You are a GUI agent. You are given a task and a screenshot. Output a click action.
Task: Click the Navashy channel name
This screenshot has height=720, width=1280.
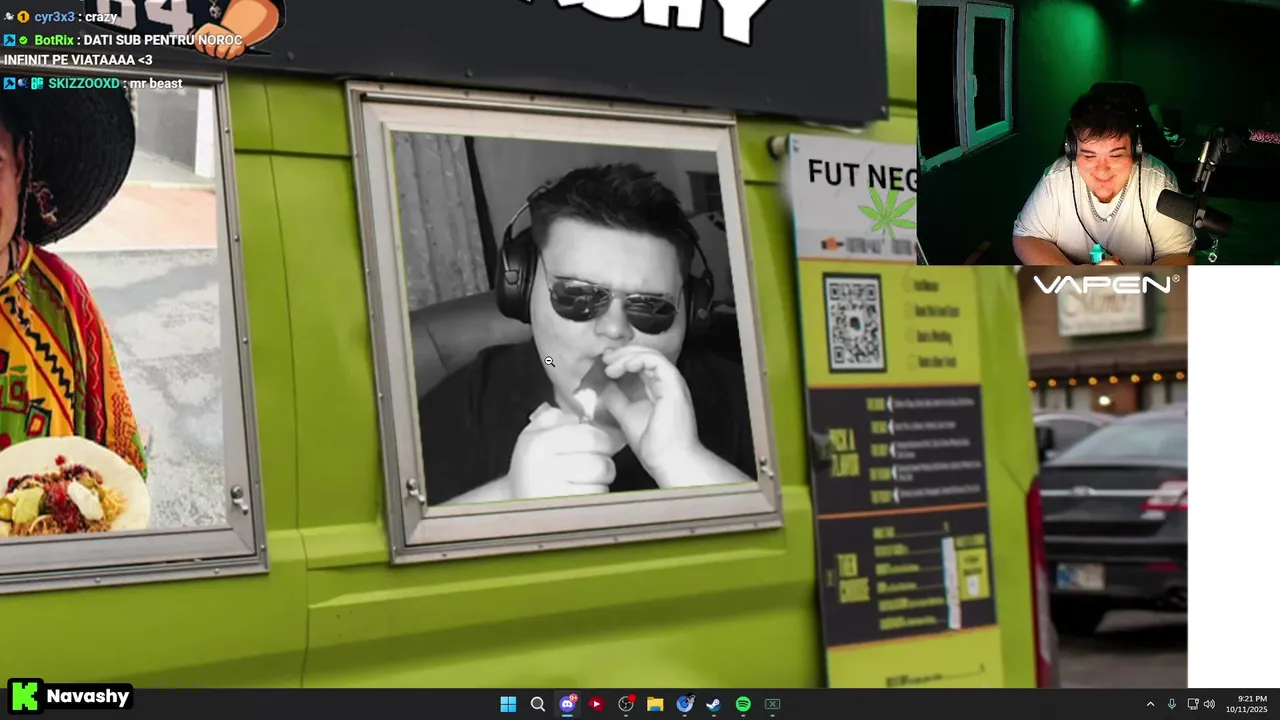coord(87,696)
